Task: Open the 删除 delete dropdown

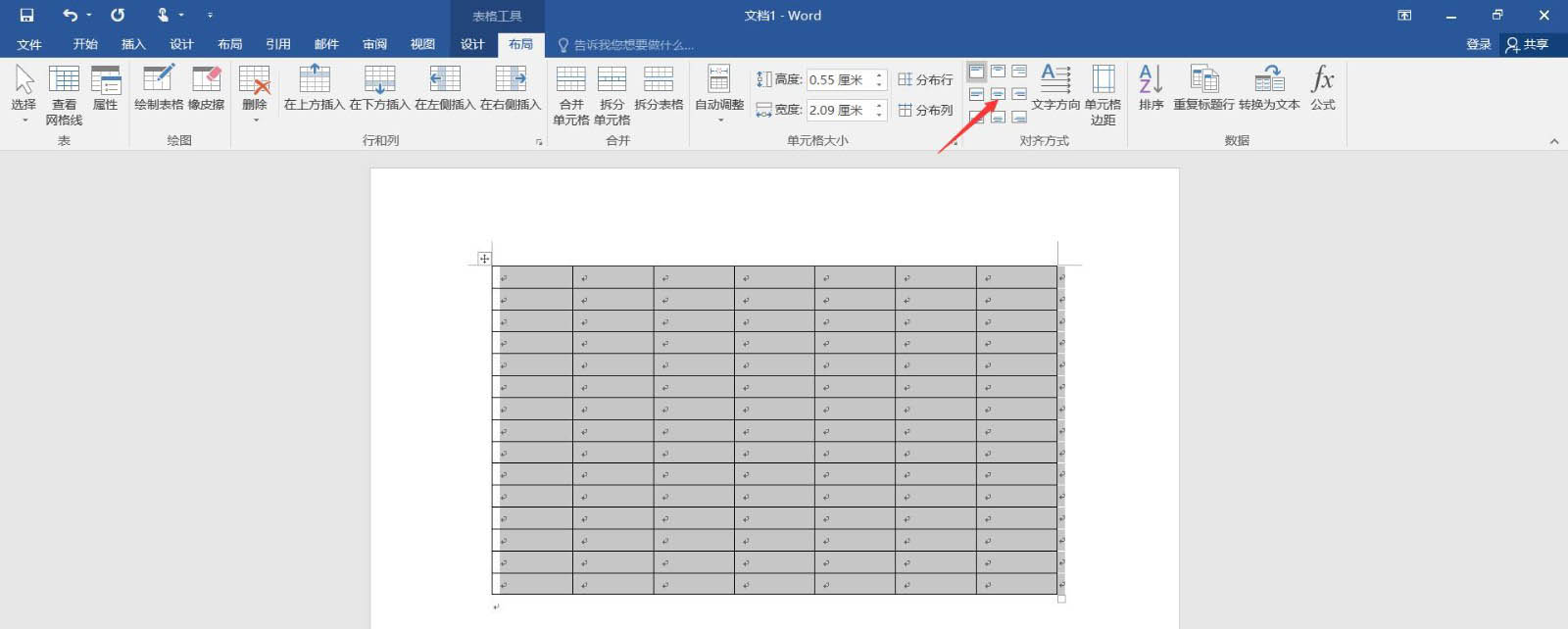Action: point(255,95)
